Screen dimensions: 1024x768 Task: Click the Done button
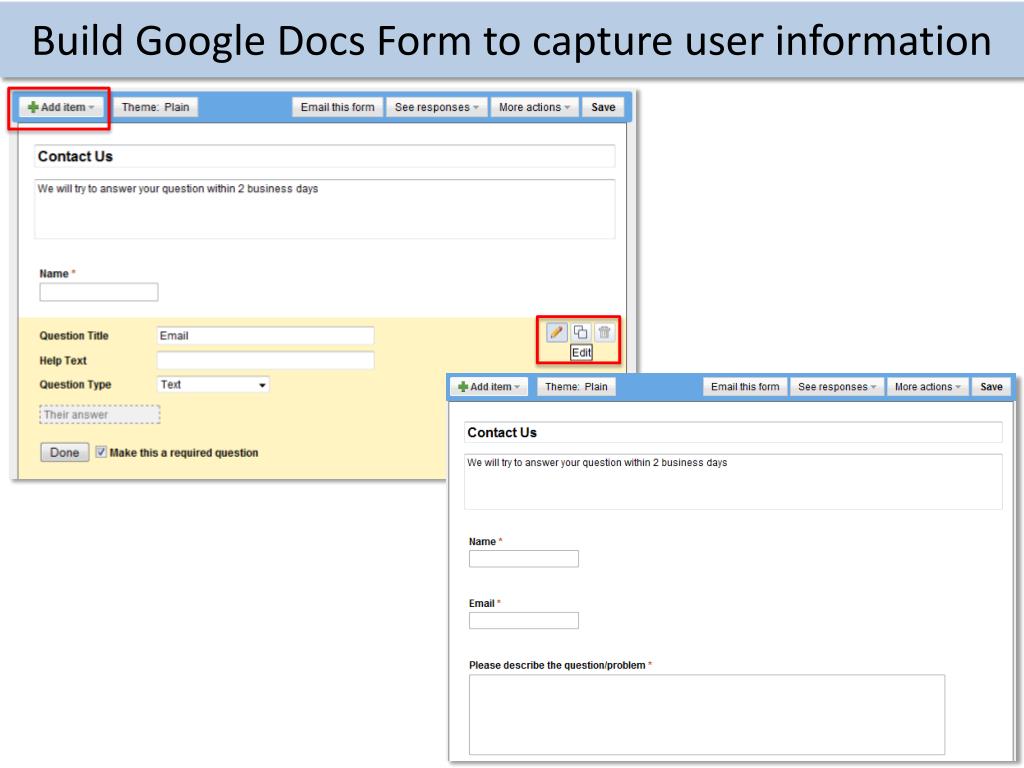tap(65, 453)
